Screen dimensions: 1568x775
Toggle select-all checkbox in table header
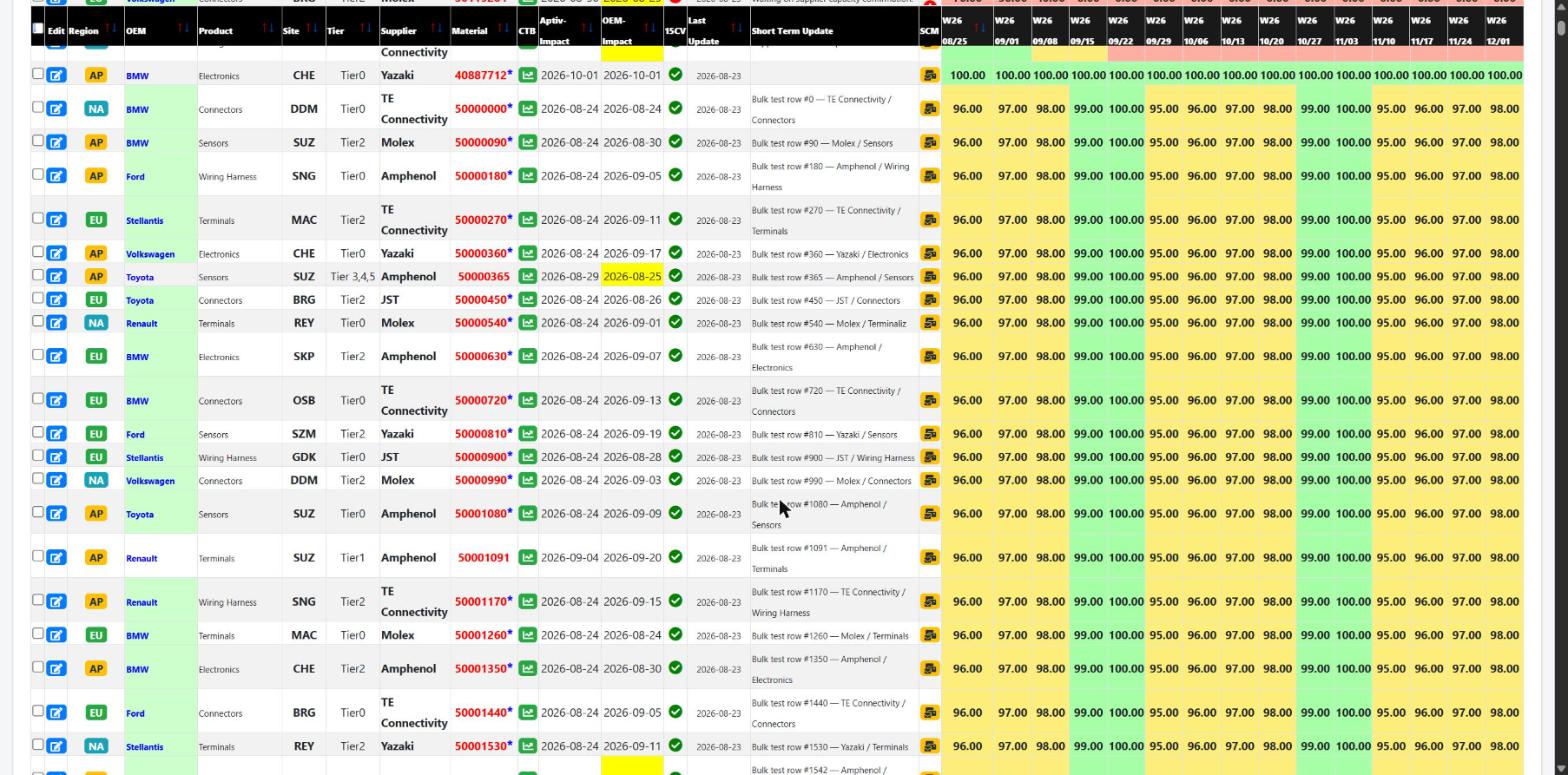click(38, 28)
